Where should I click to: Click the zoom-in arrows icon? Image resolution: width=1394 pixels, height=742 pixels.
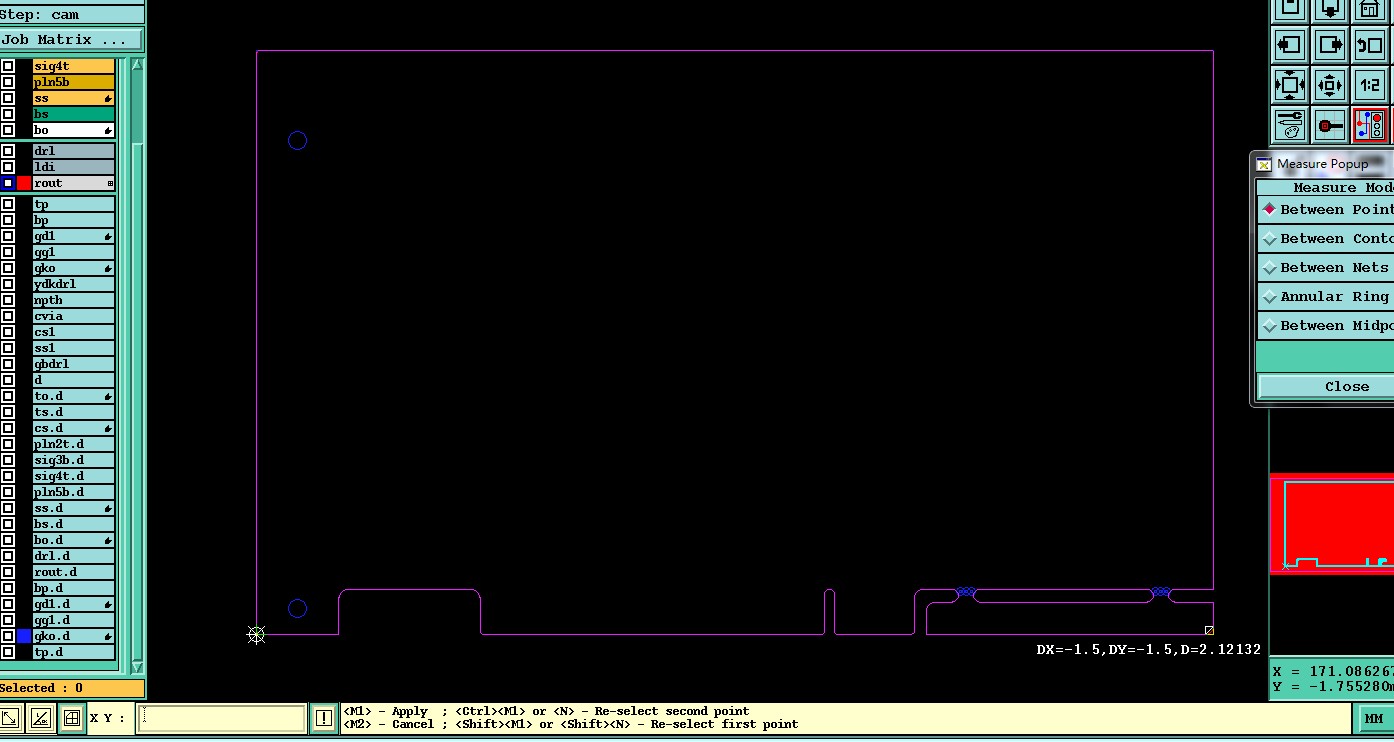[1289, 85]
